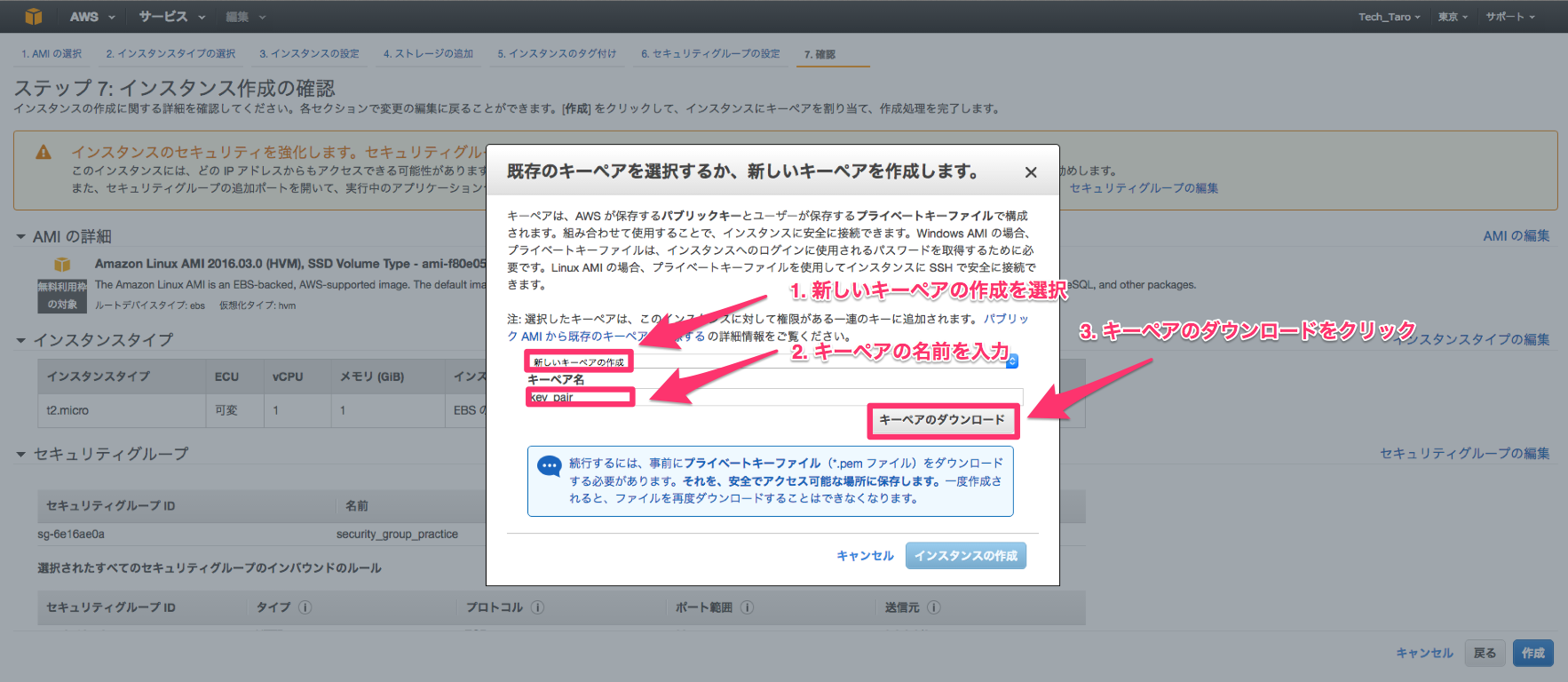Go to step 1. AMI の選択 tab
This screenshot has height=682, width=1568.
point(51,54)
